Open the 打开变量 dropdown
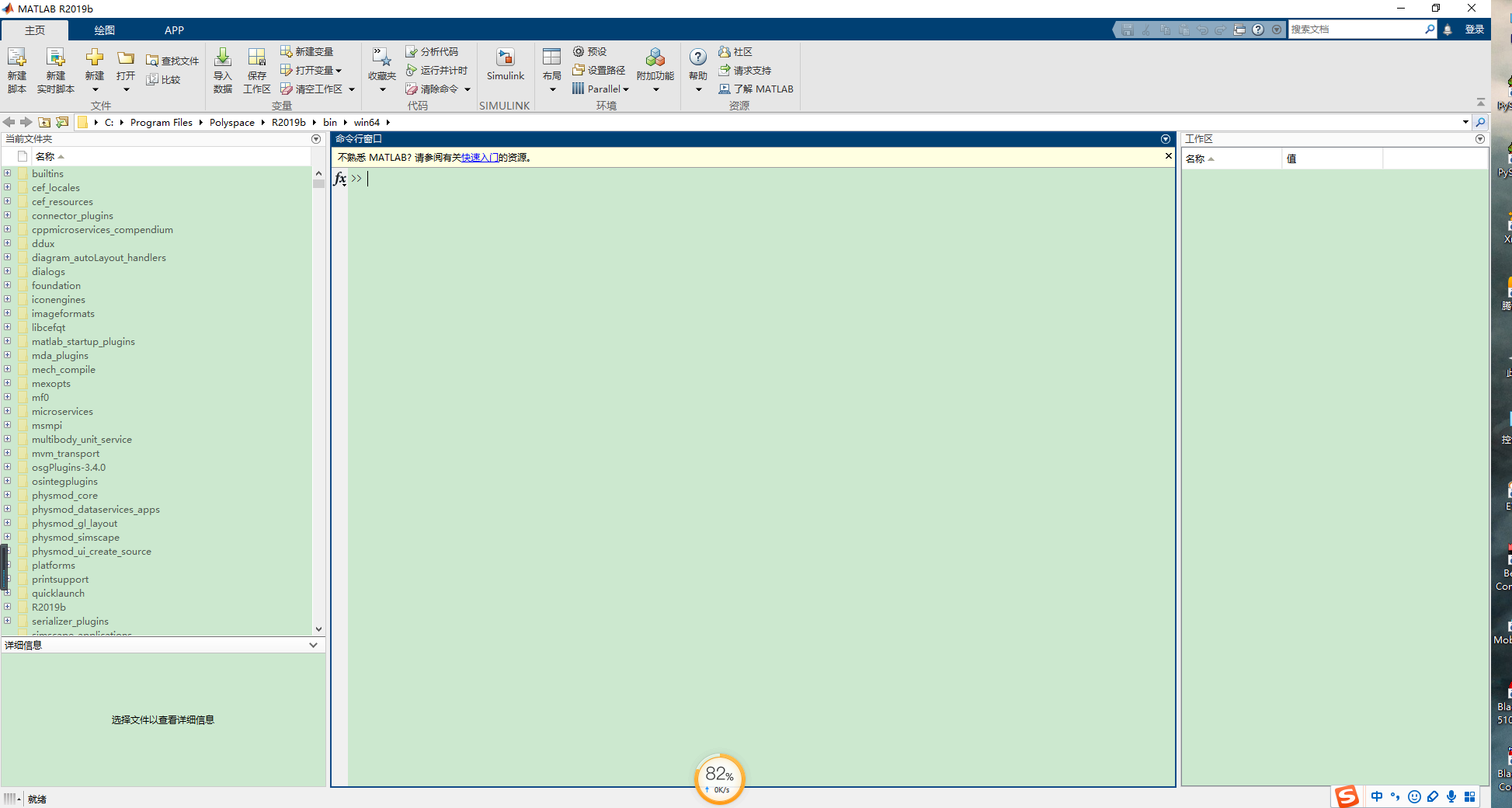 coord(339,71)
